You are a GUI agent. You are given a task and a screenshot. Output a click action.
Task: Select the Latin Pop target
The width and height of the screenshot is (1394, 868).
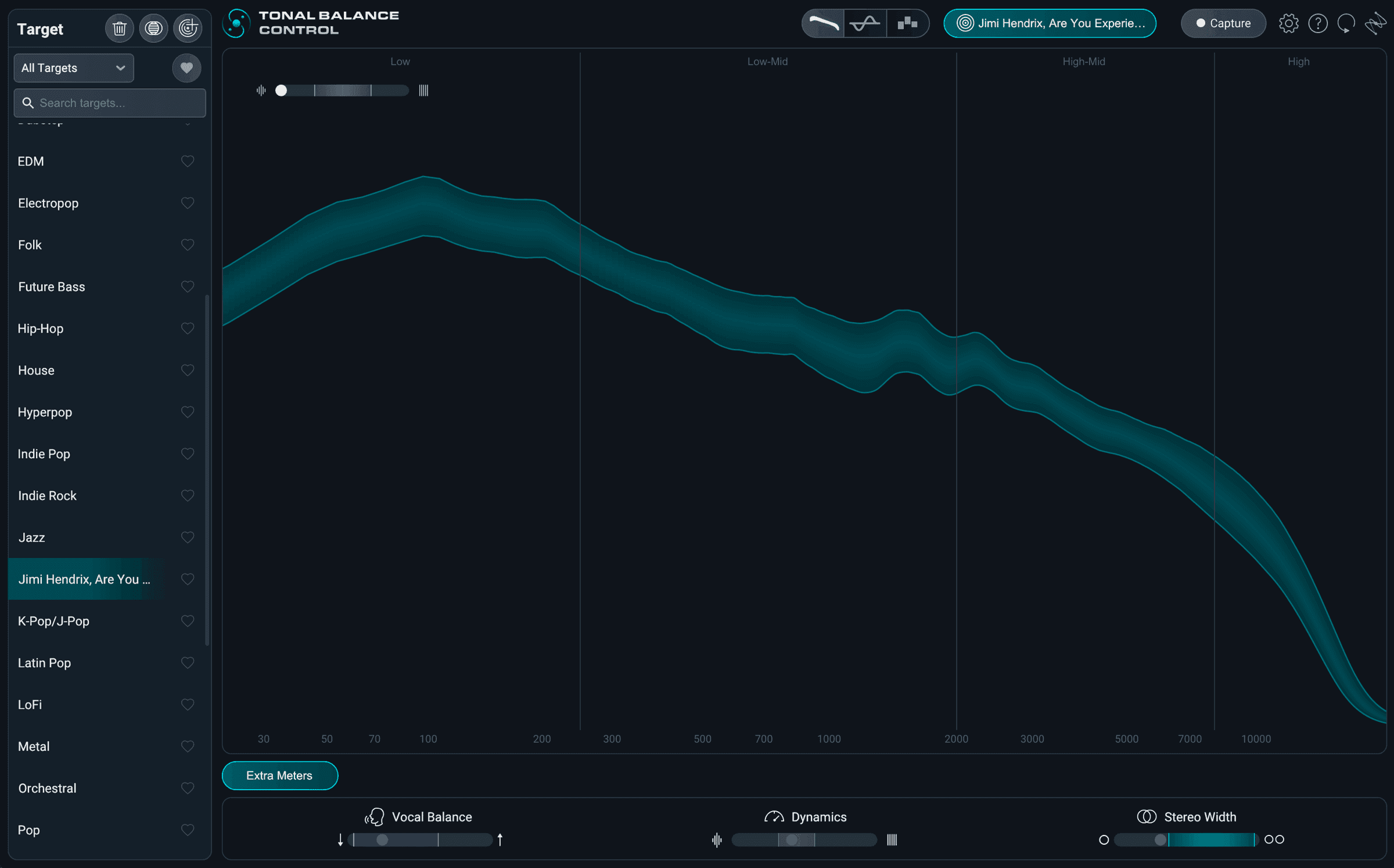[x=107, y=663]
